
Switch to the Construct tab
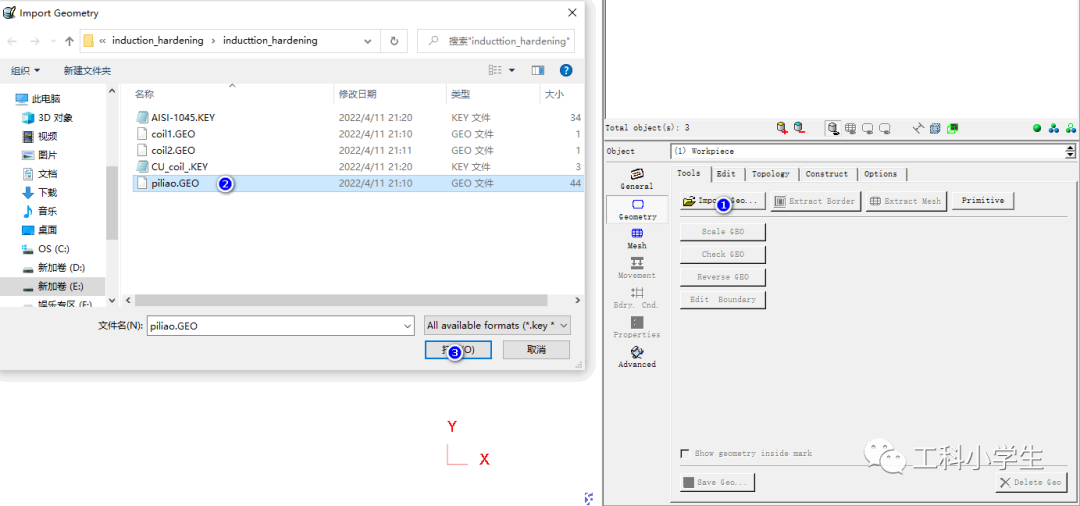click(828, 174)
